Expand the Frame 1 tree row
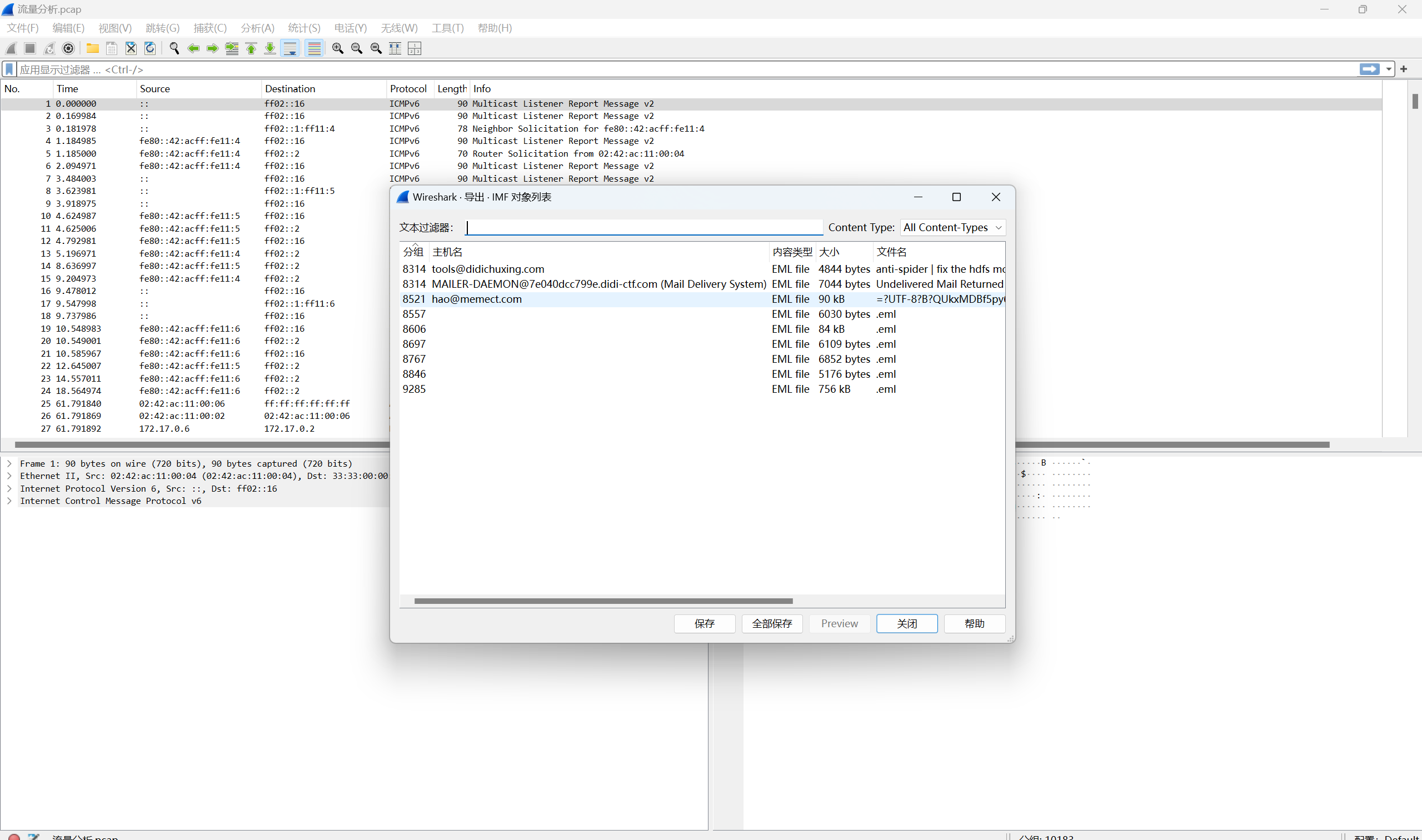 coord(9,463)
